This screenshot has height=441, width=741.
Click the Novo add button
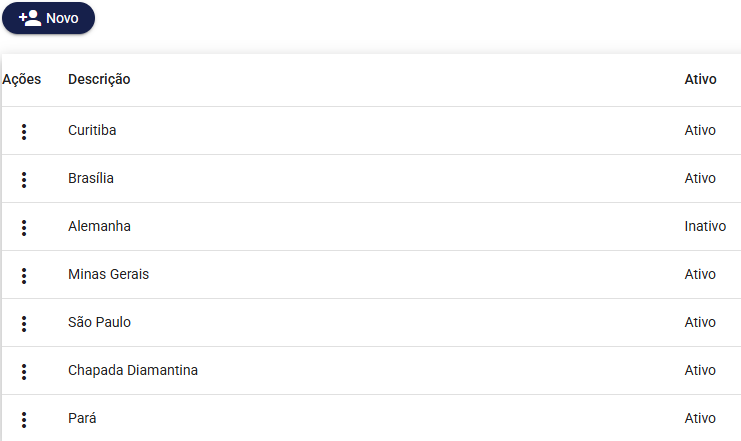(x=49, y=18)
